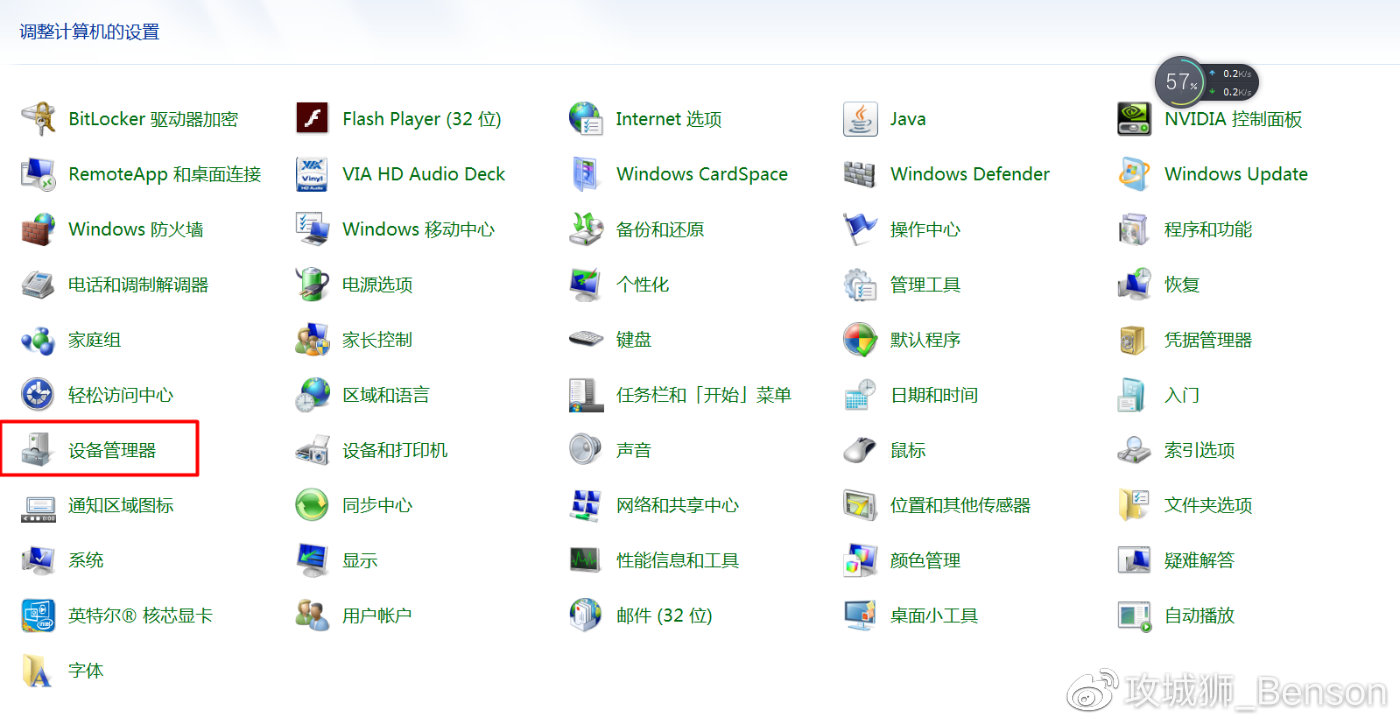Open the 备份和还原 icon
Image resolution: width=1400 pixels, height=727 pixels.
coord(586,229)
